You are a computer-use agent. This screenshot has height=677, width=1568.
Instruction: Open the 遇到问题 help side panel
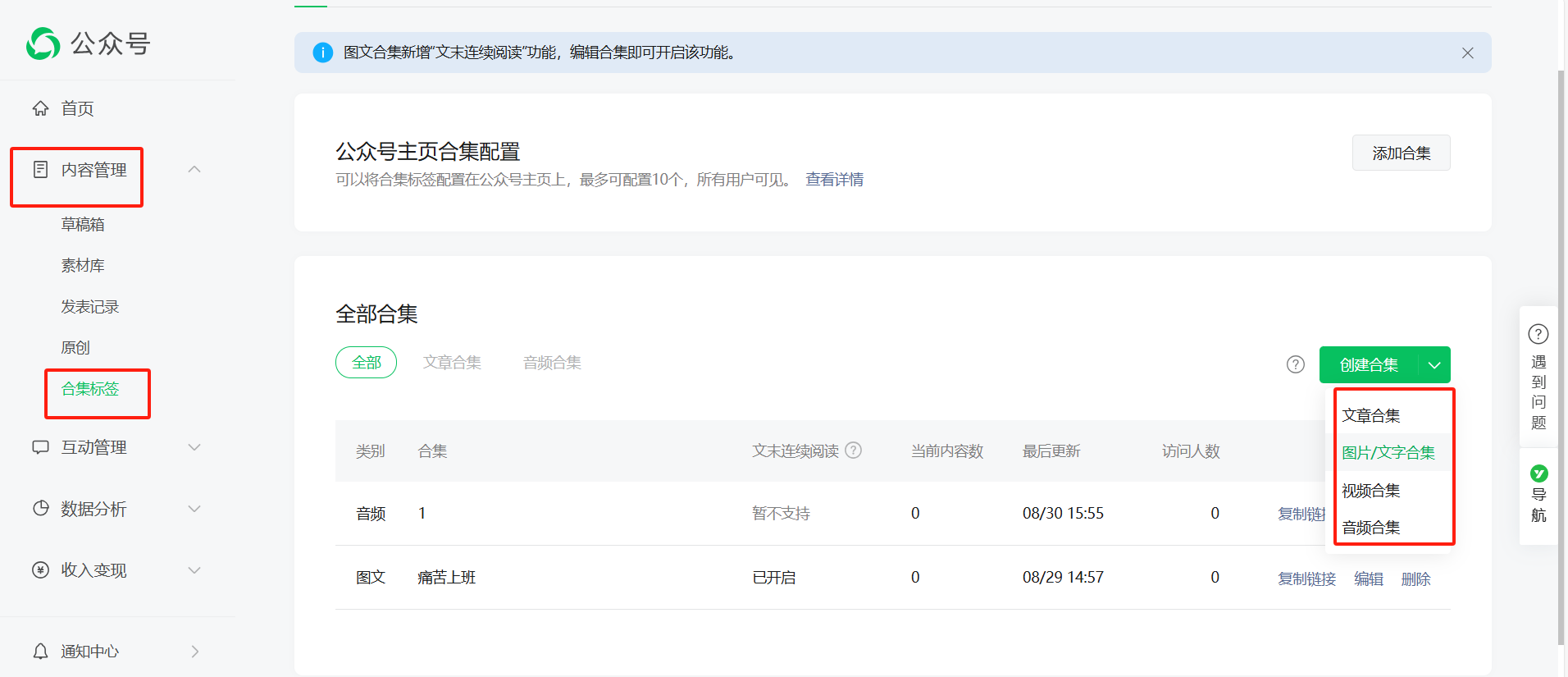[x=1538, y=377]
